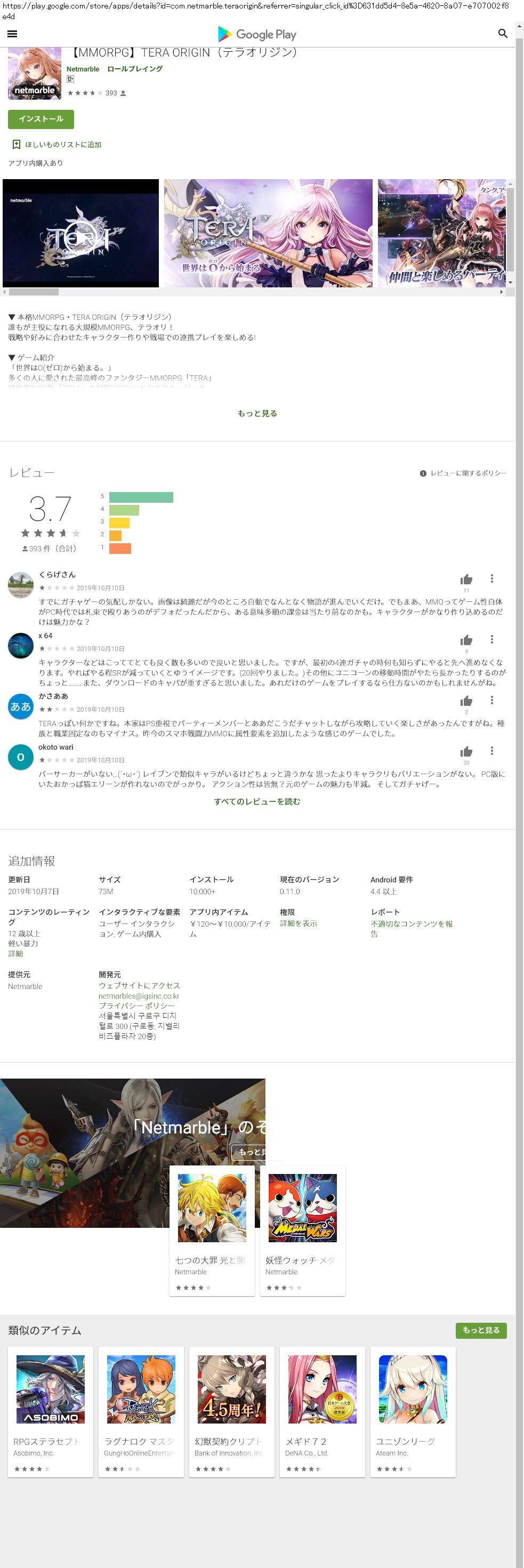Open ラグナロク マスターズ app card

141,1412
